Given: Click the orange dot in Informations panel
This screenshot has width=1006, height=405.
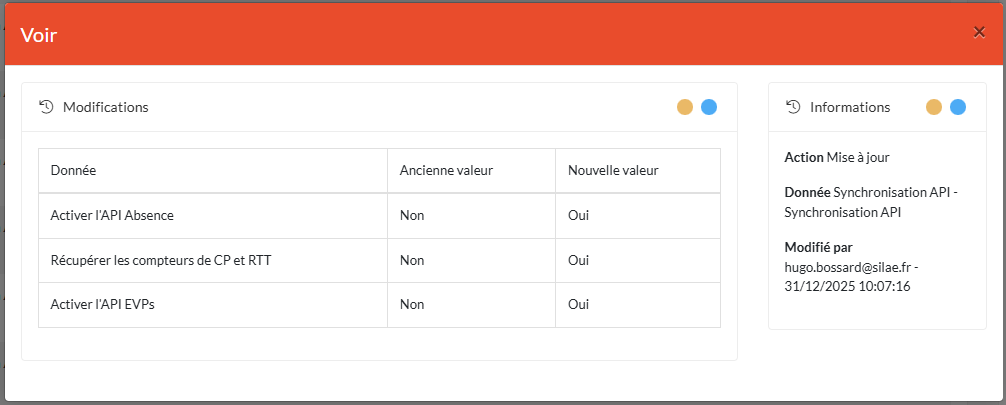Looking at the screenshot, I should point(934,107).
